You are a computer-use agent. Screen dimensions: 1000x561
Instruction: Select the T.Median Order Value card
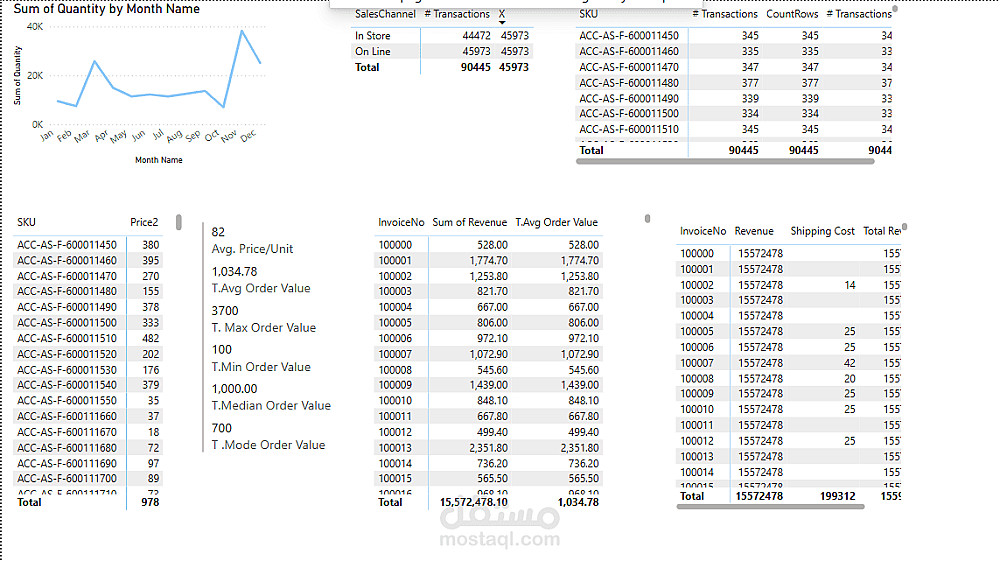271,397
